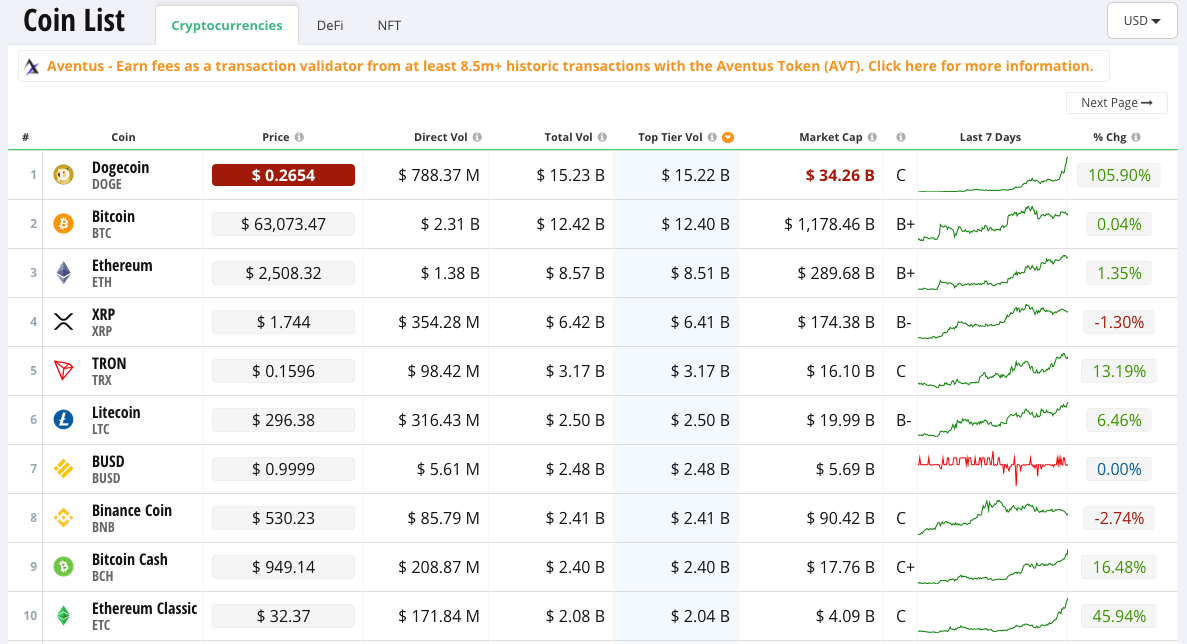
Task: Click Bitcoin market cap $ 1,178.46 B
Action: 829,224
